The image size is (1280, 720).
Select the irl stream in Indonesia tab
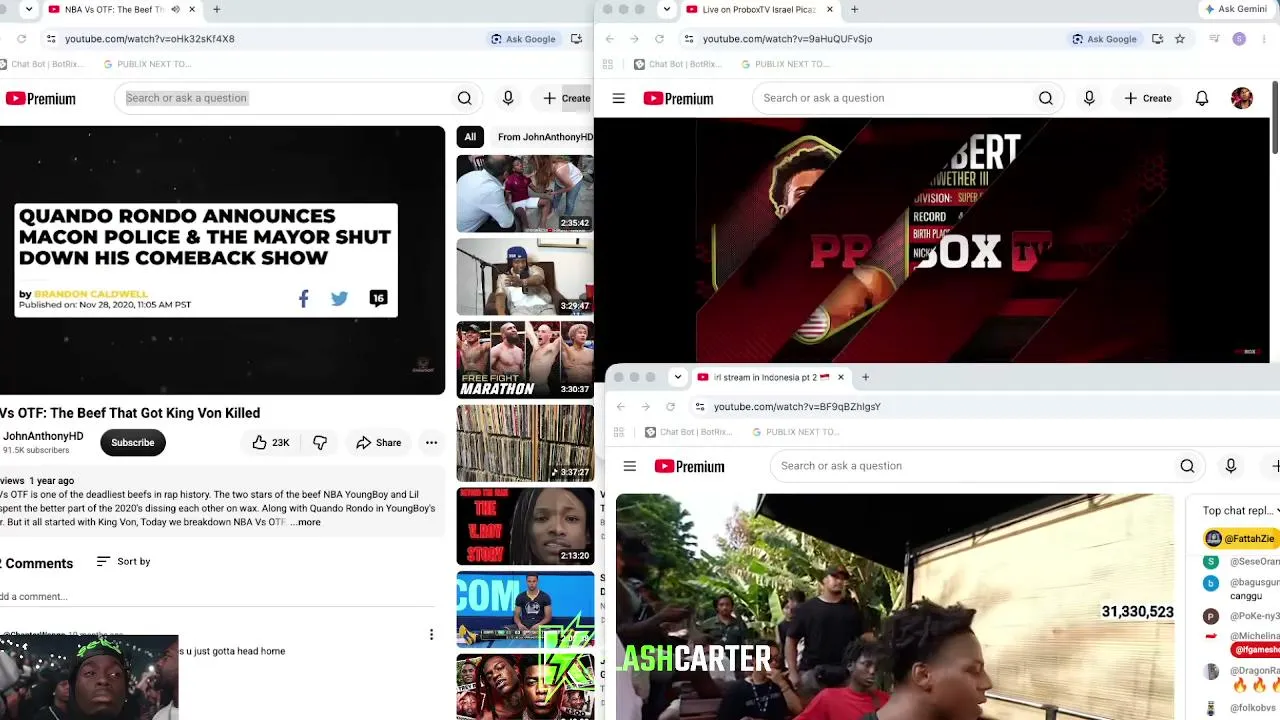click(x=770, y=378)
